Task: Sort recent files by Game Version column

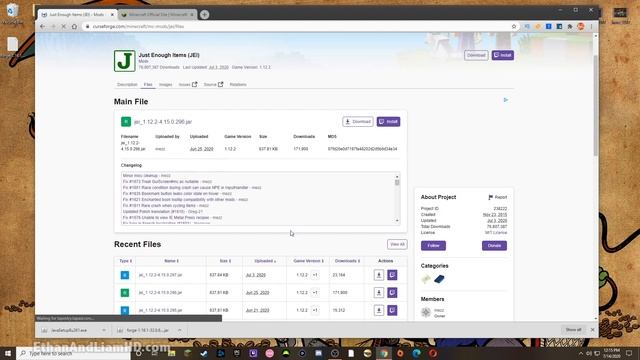Action: pyautogui.click(x=308, y=261)
